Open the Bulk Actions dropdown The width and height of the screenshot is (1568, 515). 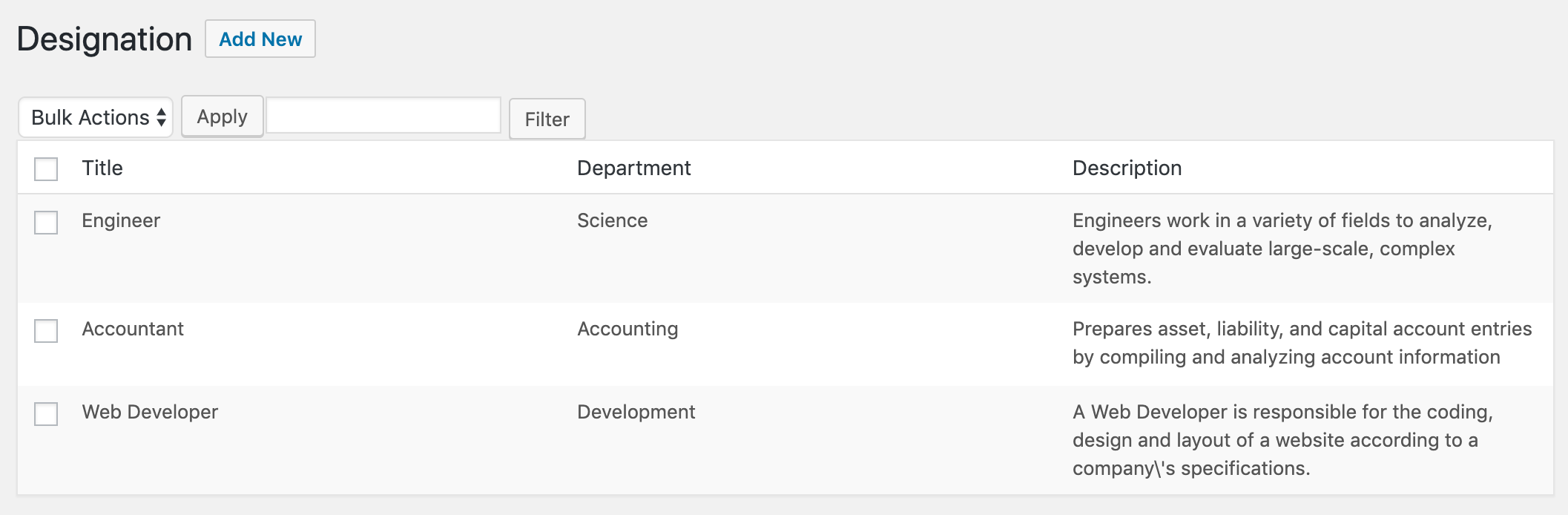[x=96, y=117]
